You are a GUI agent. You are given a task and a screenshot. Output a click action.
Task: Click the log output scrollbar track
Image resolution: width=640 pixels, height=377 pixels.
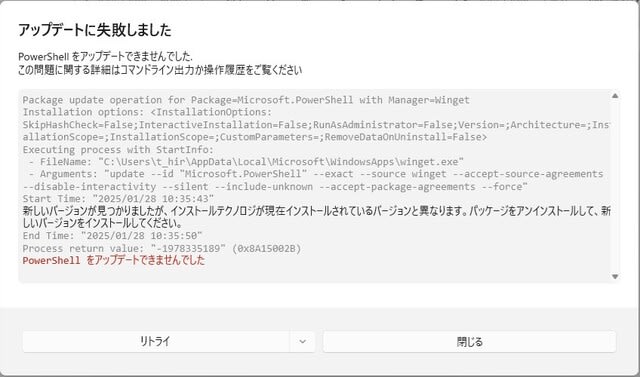(615, 186)
